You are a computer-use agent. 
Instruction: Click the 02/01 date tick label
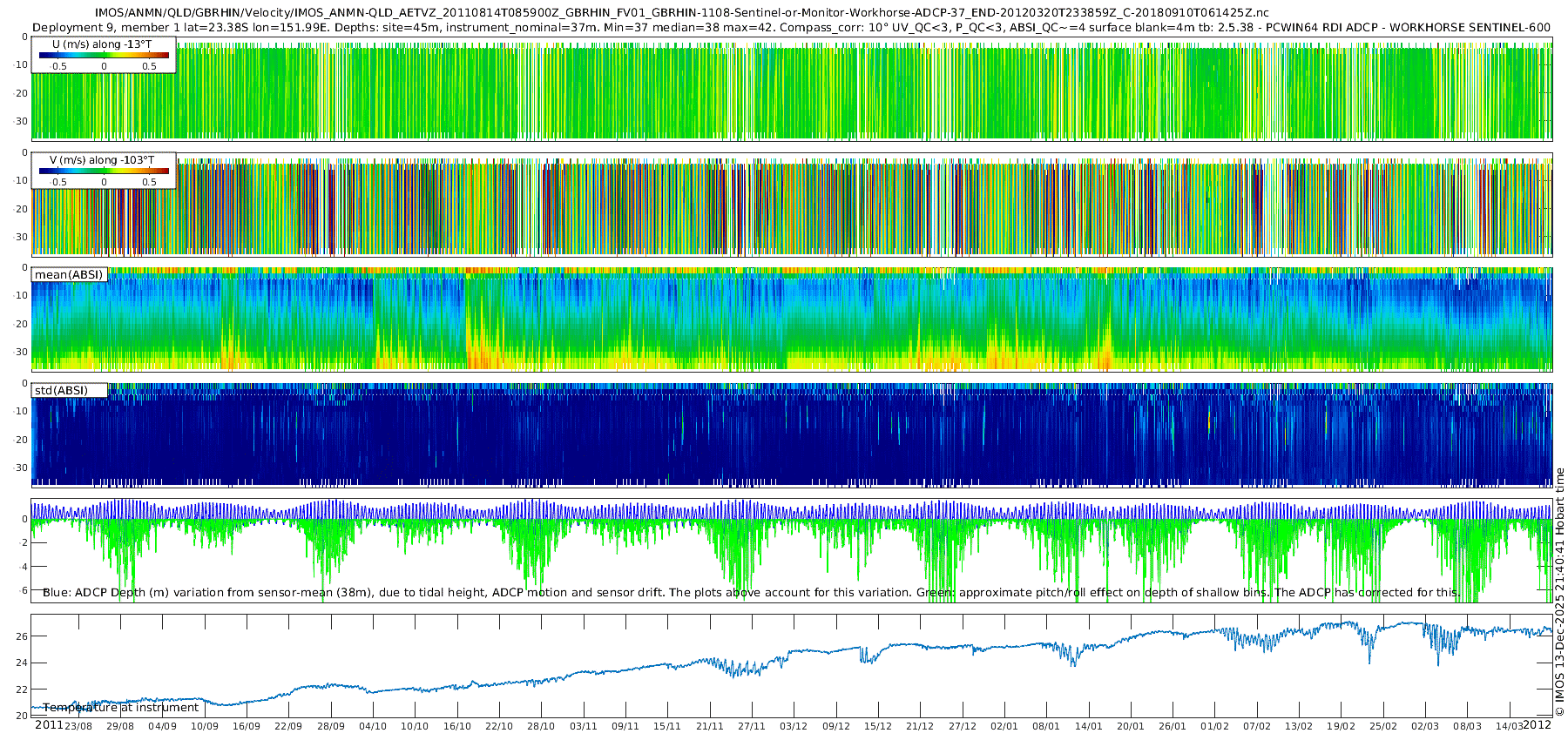tap(1004, 726)
